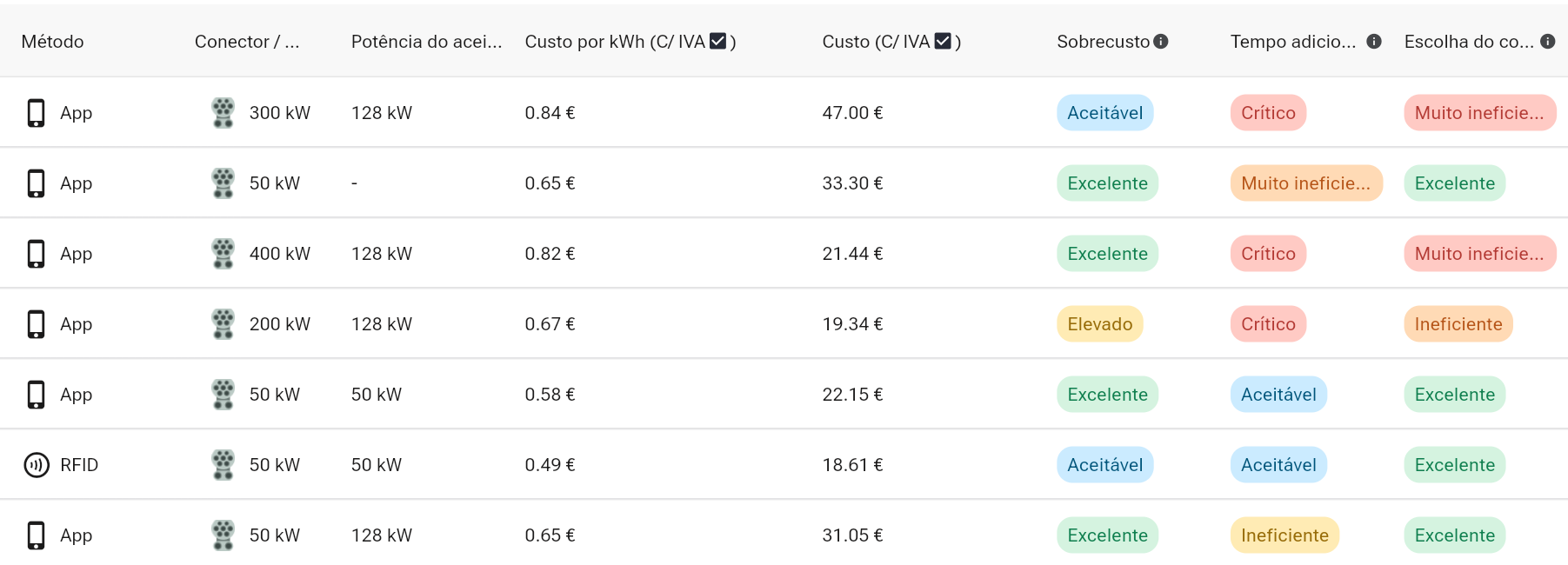Click the connector icon next to 400 kW
This screenshot has width=1568, height=565.
click(x=224, y=254)
